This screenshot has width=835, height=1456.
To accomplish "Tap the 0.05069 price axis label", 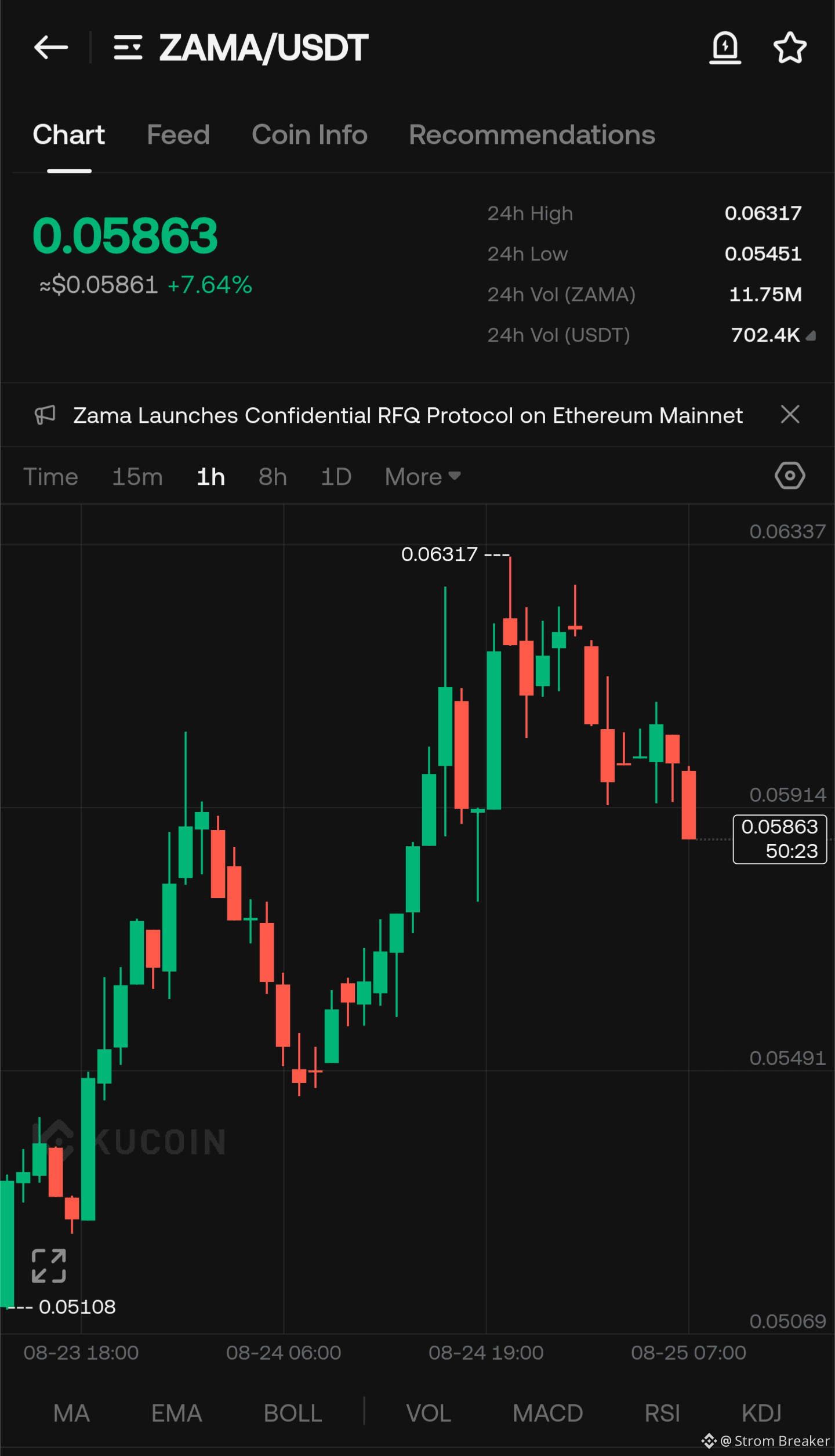I will click(787, 1321).
